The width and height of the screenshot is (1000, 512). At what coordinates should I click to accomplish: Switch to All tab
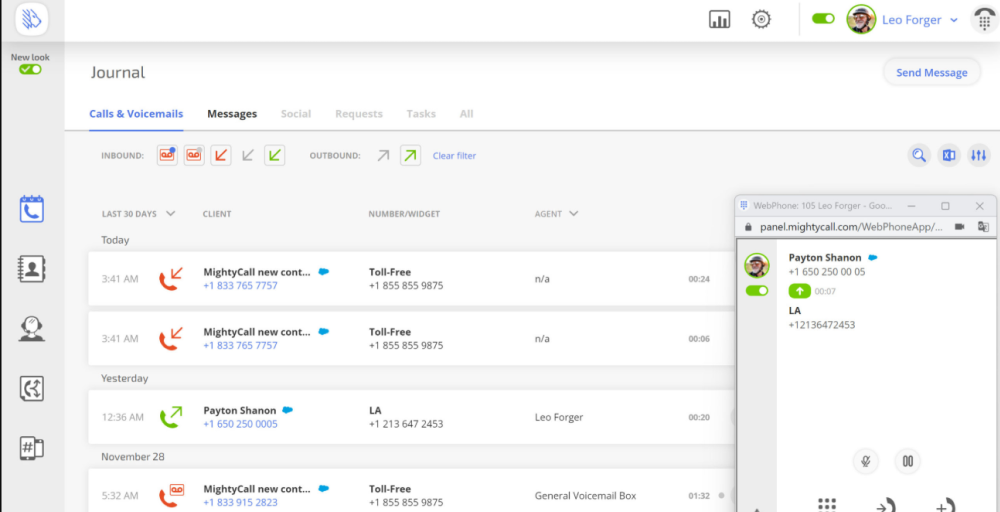(x=466, y=114)
